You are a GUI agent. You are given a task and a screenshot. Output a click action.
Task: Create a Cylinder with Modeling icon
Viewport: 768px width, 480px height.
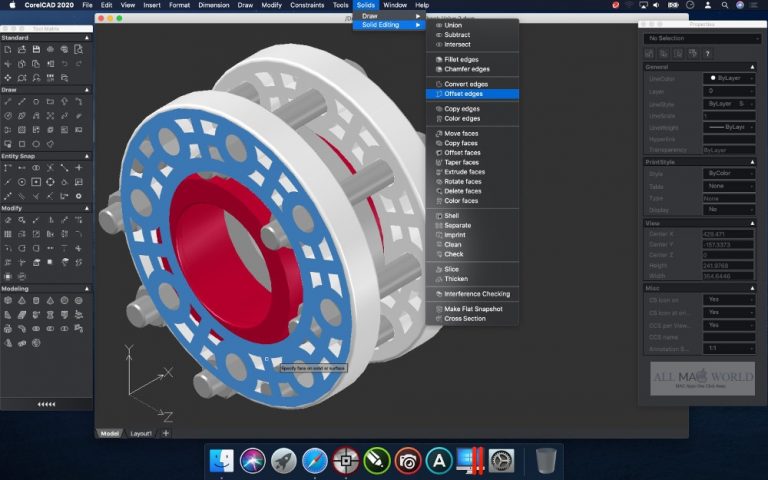[36, 301]
